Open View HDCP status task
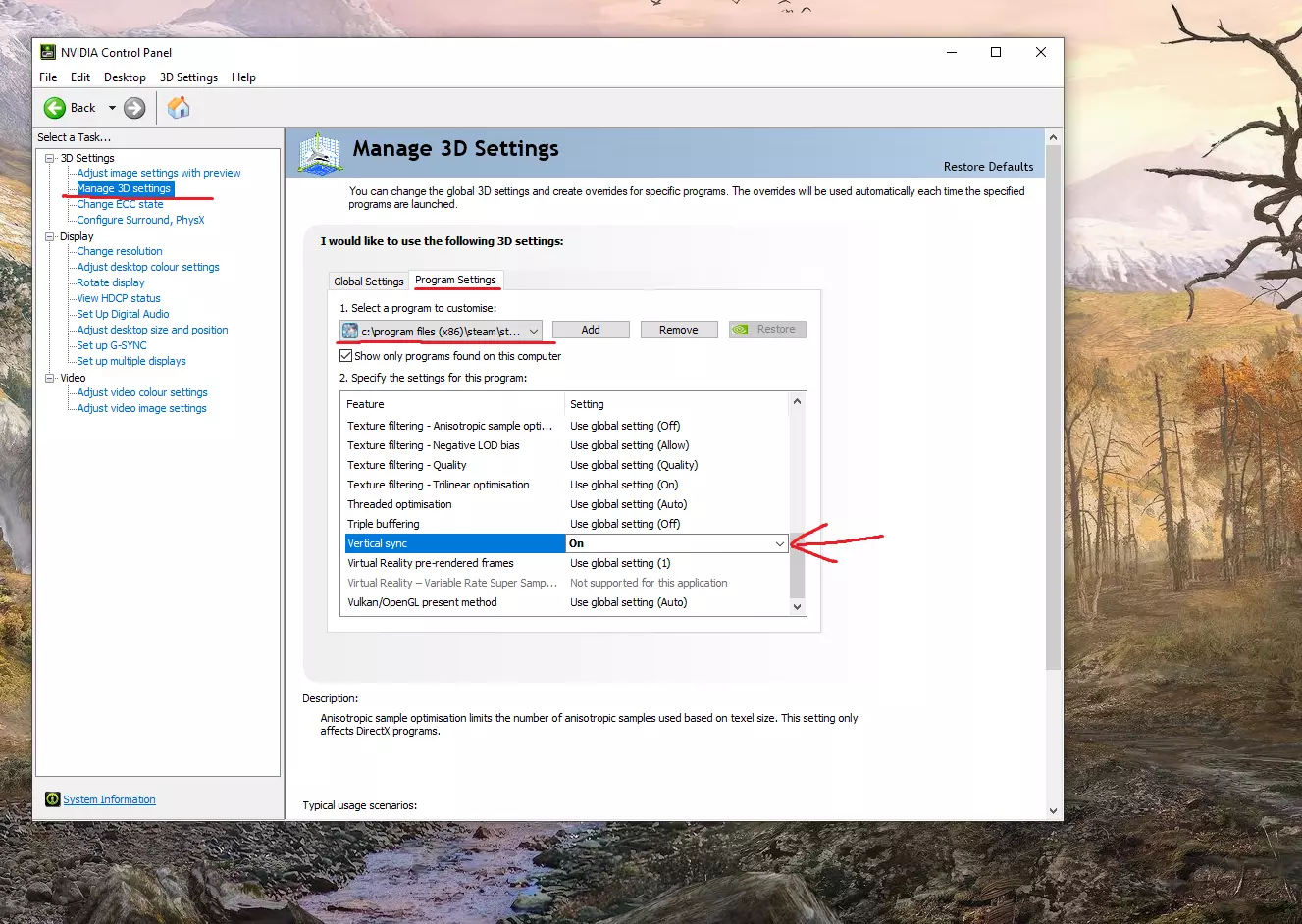The width and height of the screenshot is (1302, 924). [119, 298]
